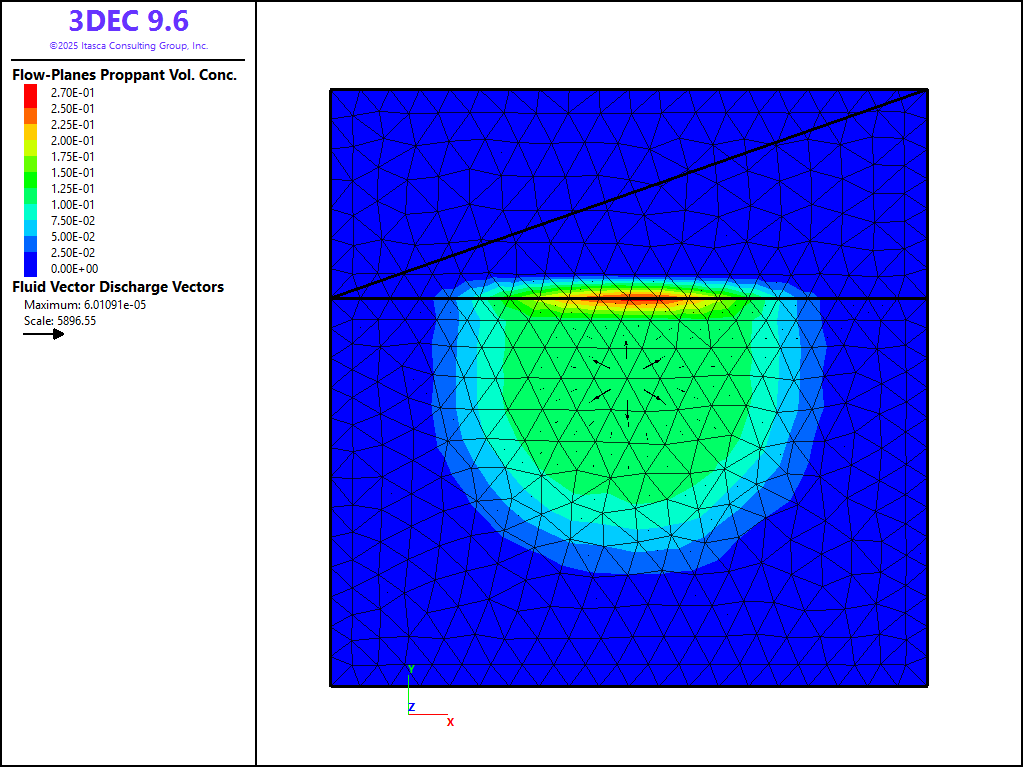Viewport: 1024px width, 768px height.
Task: Click the 5.00E-02 legend label
Action: coord(74,237)
